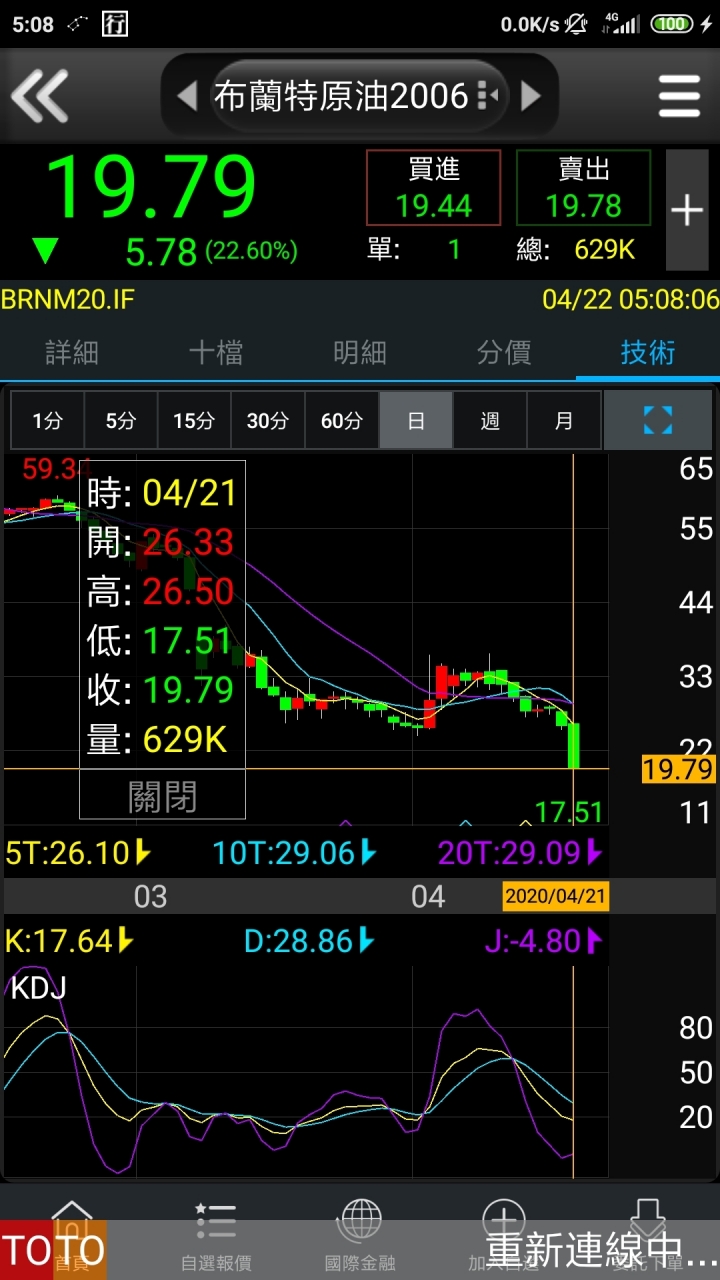Tap the KDJ indicator label
Viewport: 720px width, 1280px height.
pyautogui.click(x=38, y=988)
